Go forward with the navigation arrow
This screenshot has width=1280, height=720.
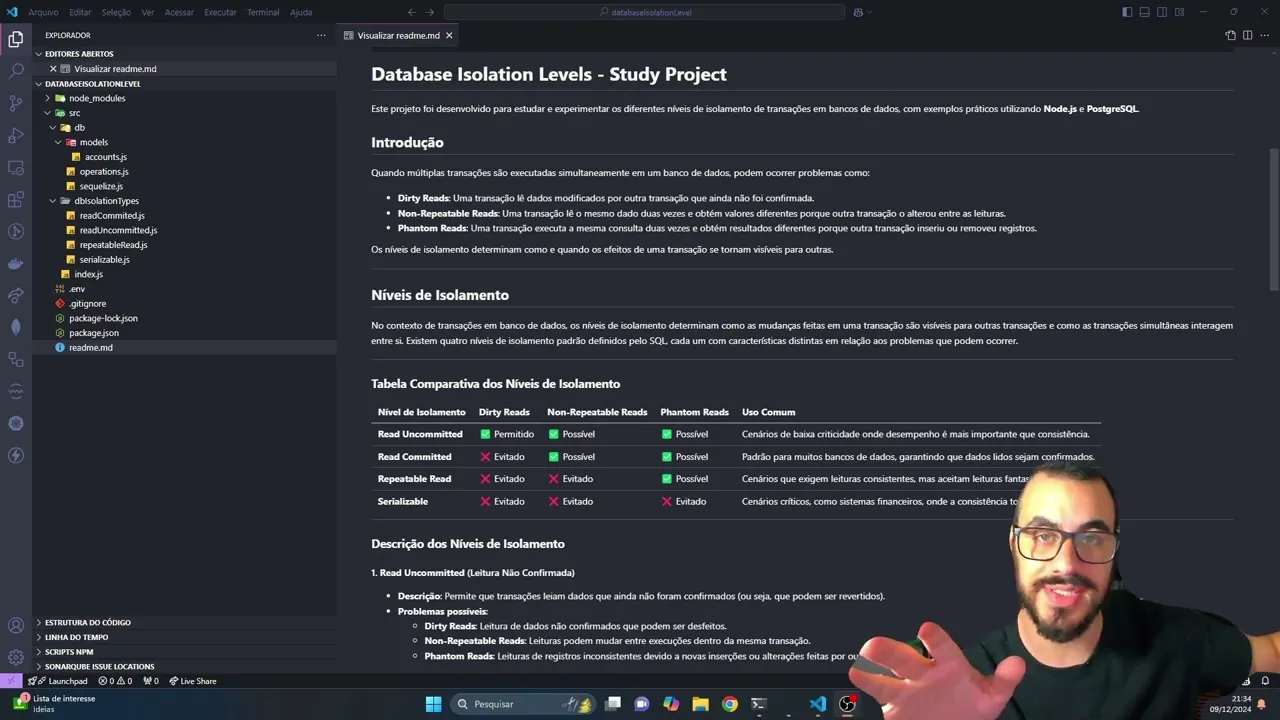click(x=432, y=12)
